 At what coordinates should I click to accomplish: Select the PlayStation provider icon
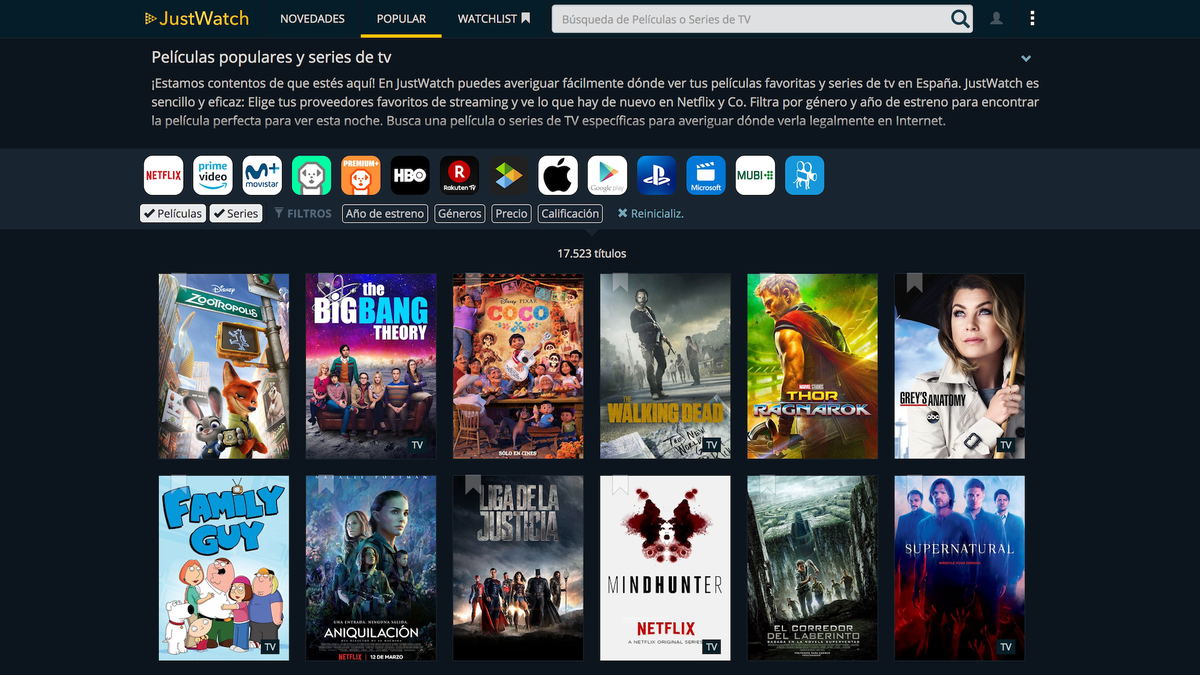656,175
